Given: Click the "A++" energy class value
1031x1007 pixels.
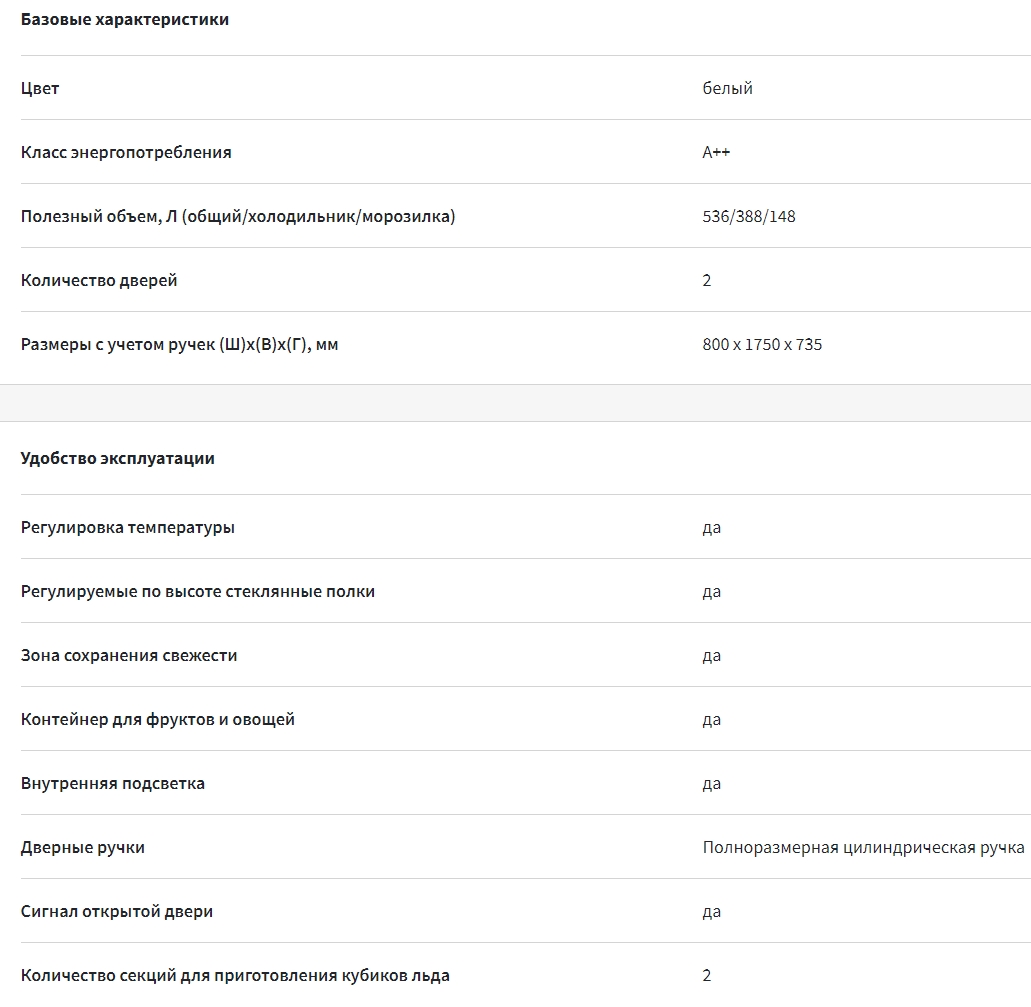Looking at the screenshot, I should coord(716,152).
